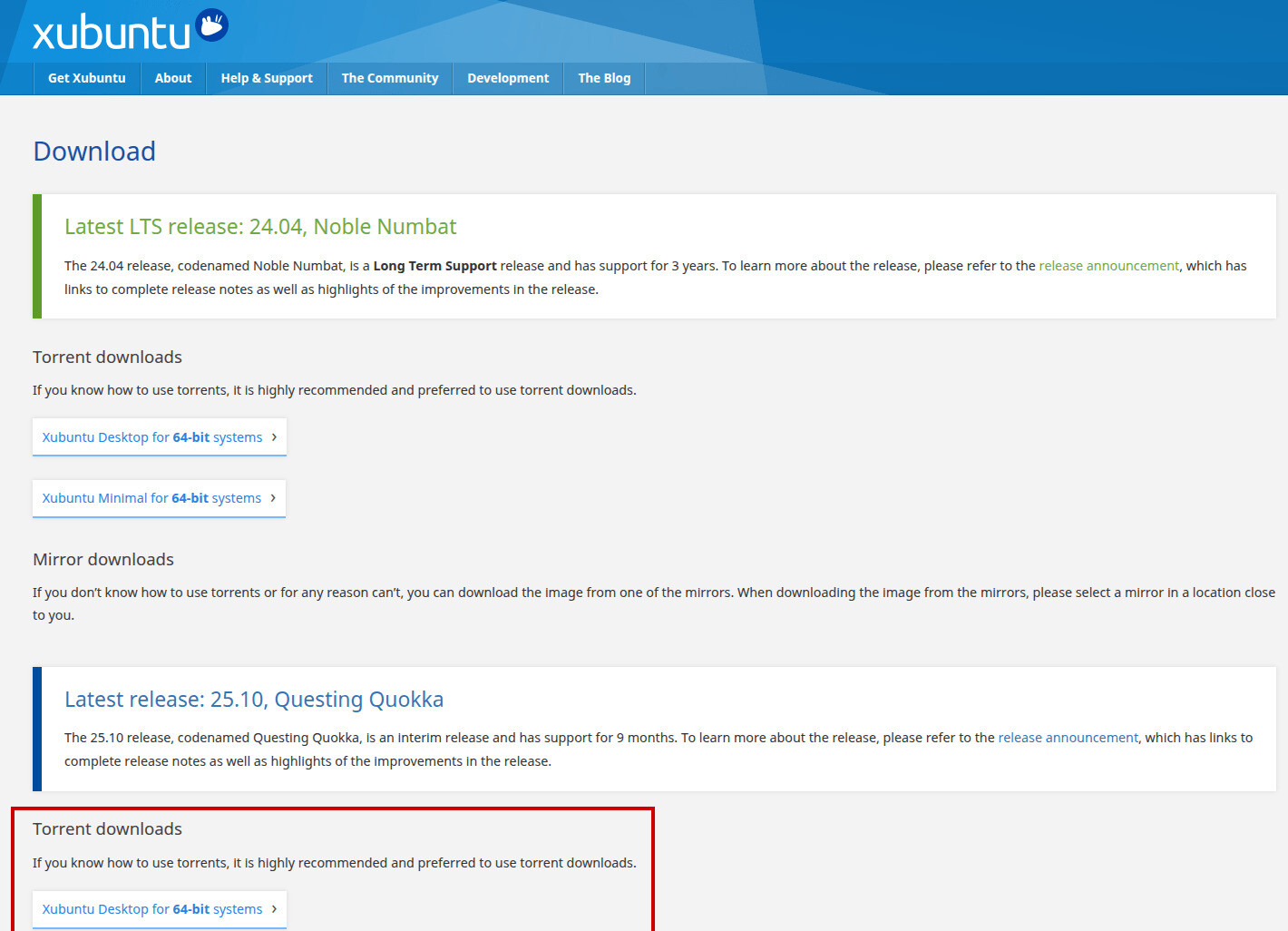Select the Development menu item
This screenshot has height=931, width=1288.
pyautogui.click(x=508, y=78)
